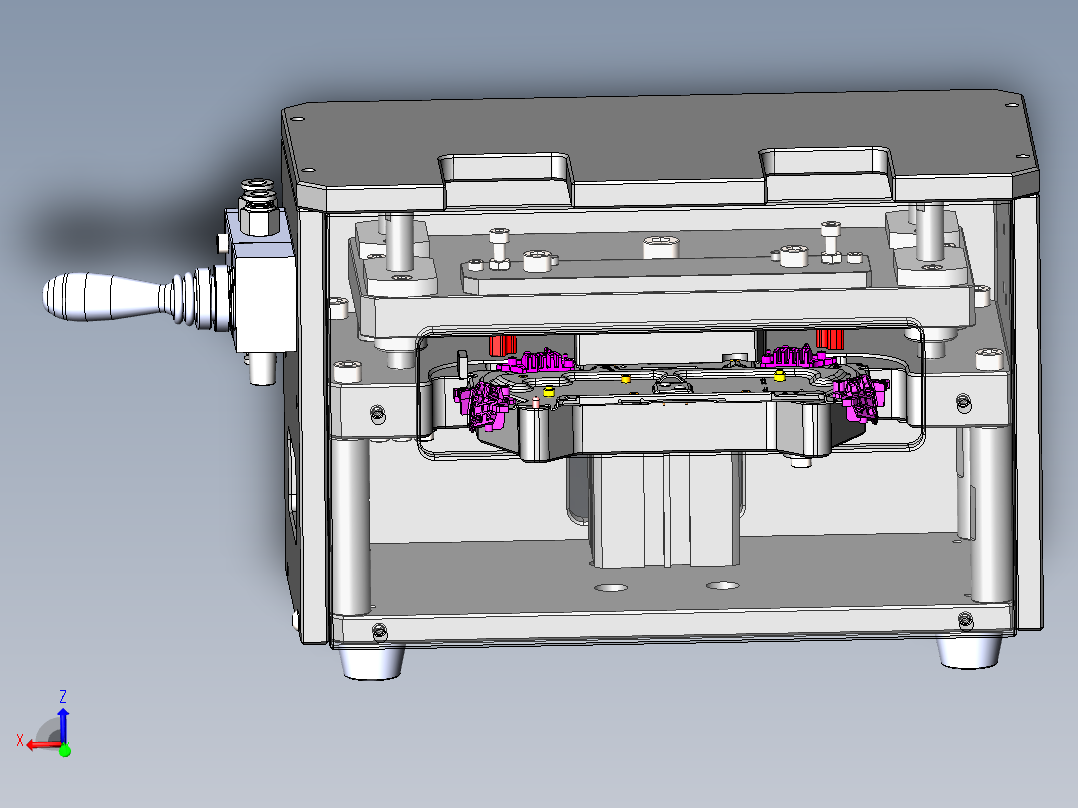Click the green origin sphere of the triad
This screenshot has height=808, width=1078.
tap(65, 750)
